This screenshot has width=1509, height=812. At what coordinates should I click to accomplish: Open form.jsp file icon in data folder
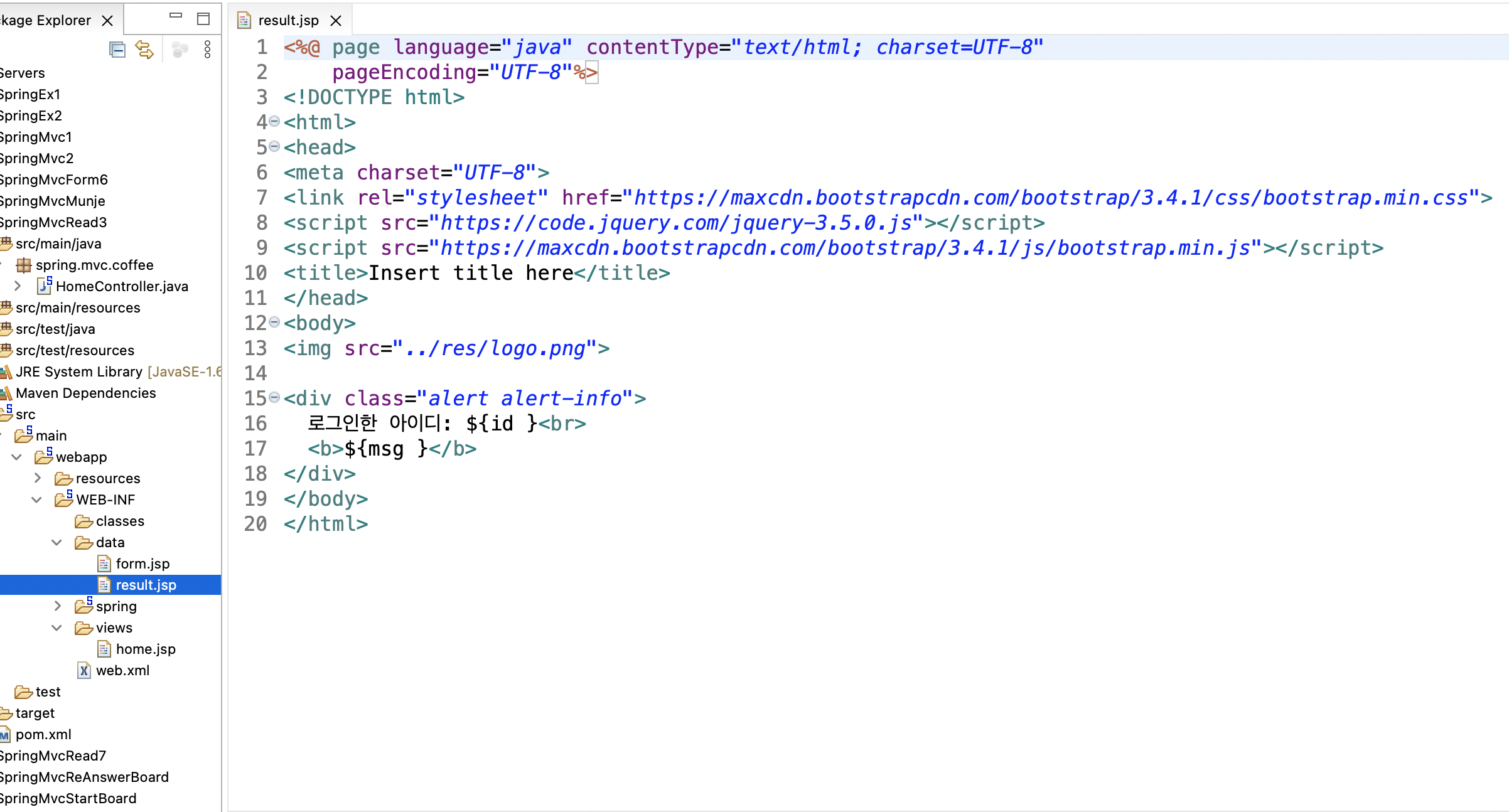tap(104, 564)
